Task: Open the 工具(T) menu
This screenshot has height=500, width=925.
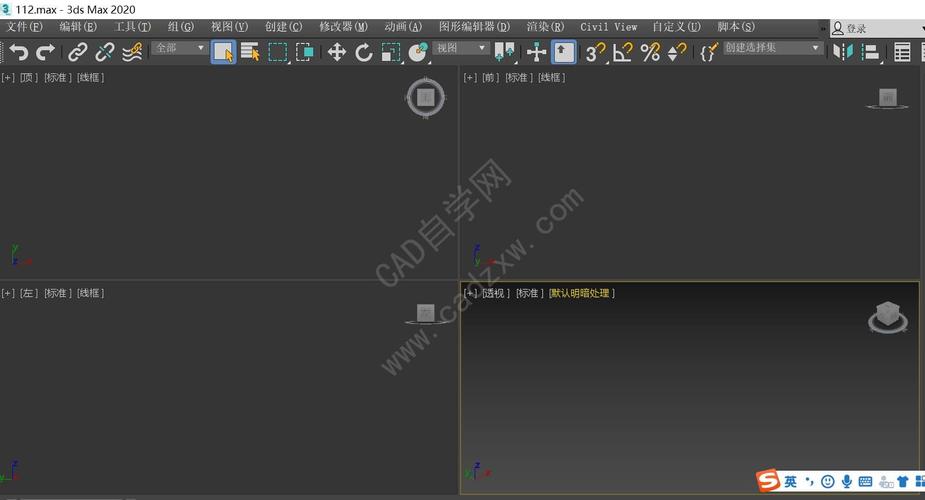Action: 132,27
